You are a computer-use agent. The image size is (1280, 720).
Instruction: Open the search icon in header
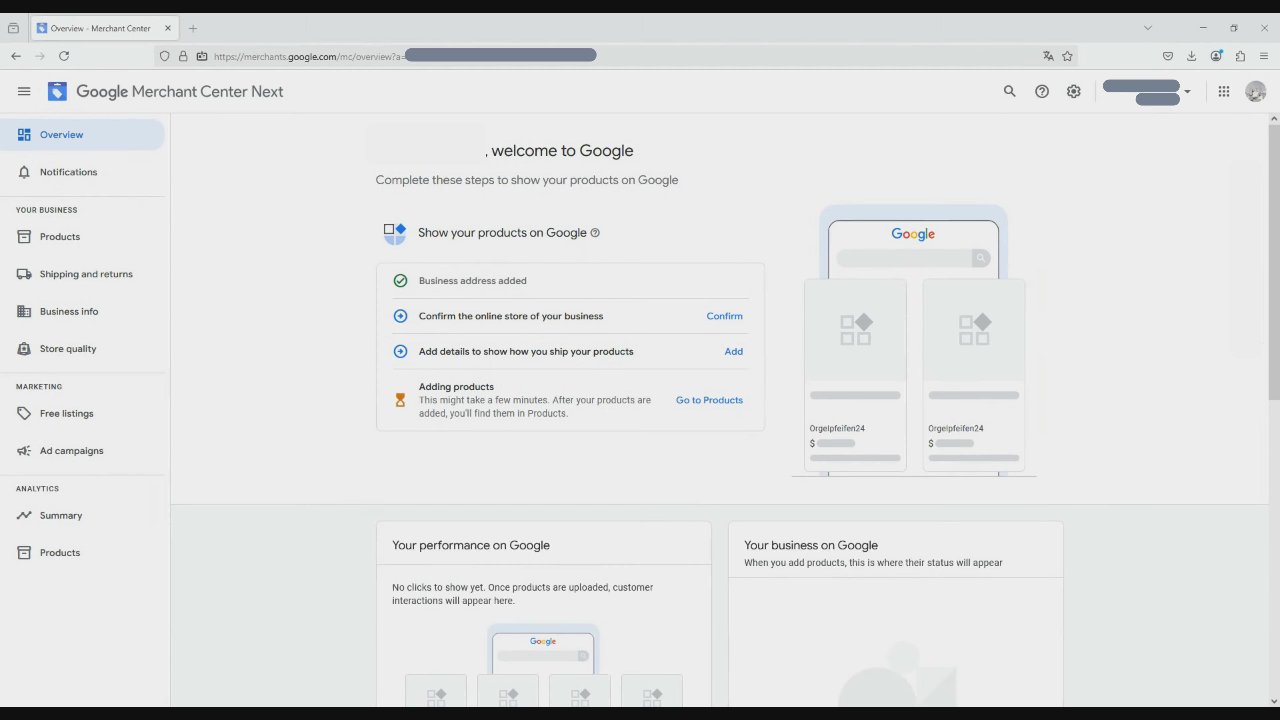pyautogui.click(x=1009, y=91)
